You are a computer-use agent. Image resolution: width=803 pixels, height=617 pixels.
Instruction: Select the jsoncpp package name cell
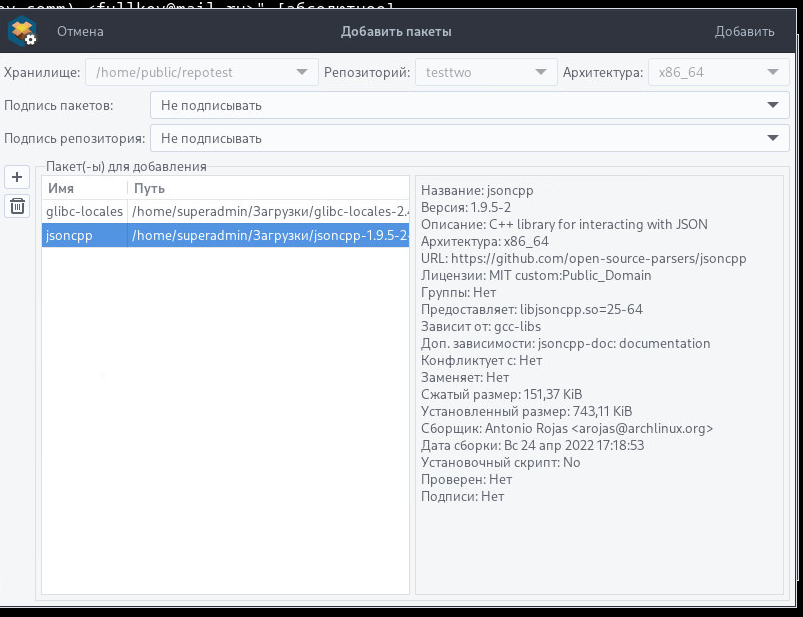pyautogui.click(x=85, y=236)
